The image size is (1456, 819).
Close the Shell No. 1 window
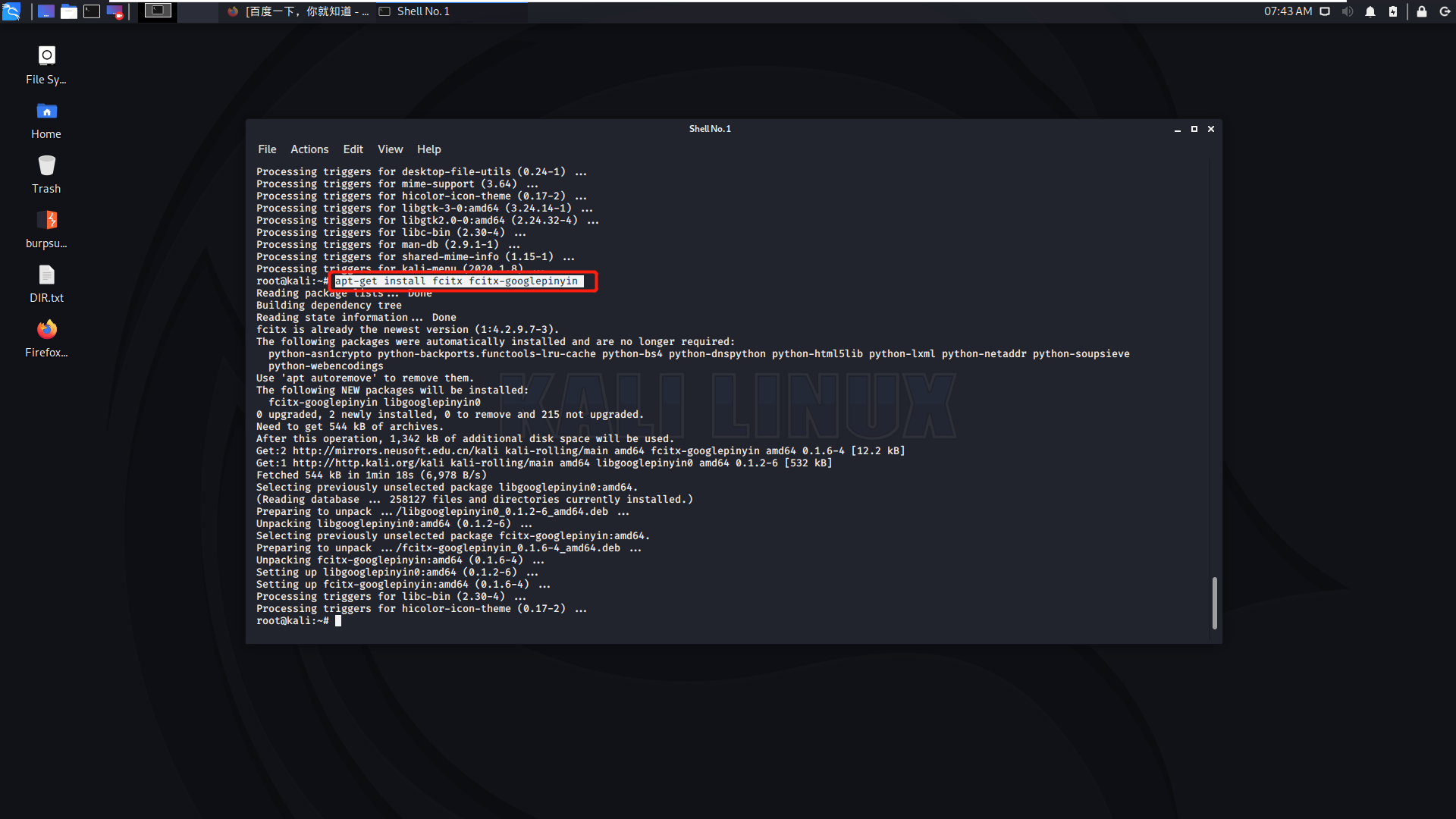[1211, 129]
